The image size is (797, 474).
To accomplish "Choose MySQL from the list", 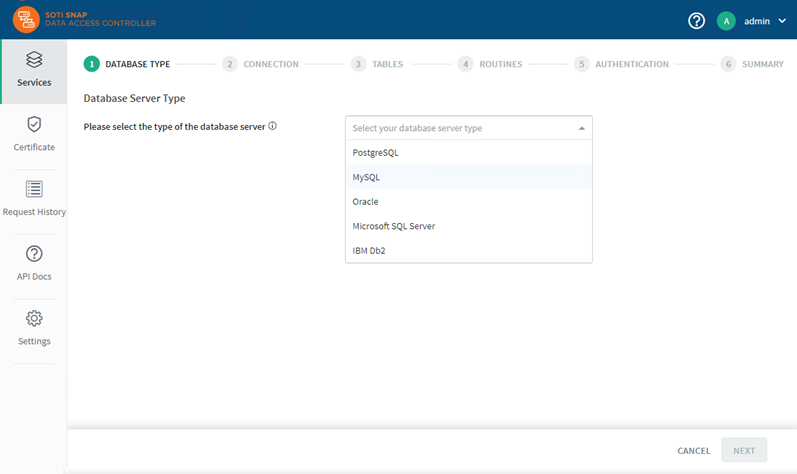I will click(468, 177).
